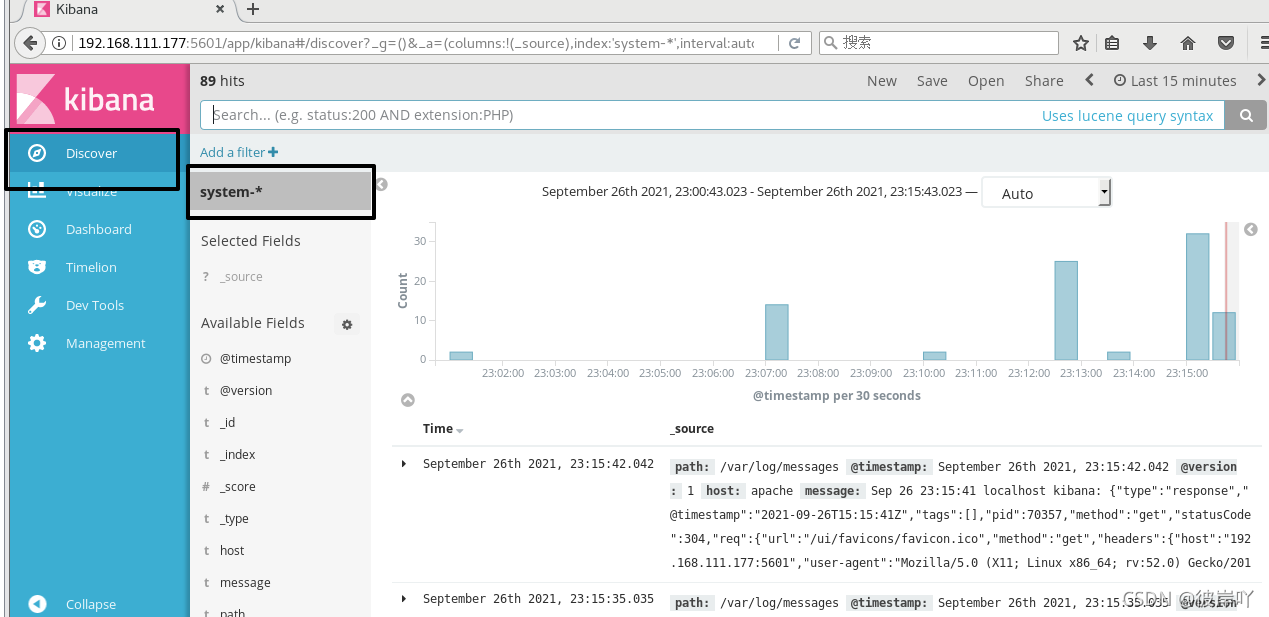Open Uses lucene query syntax link
The width and height of the screenshot is (1269, 617).
tap(1127, 116)
